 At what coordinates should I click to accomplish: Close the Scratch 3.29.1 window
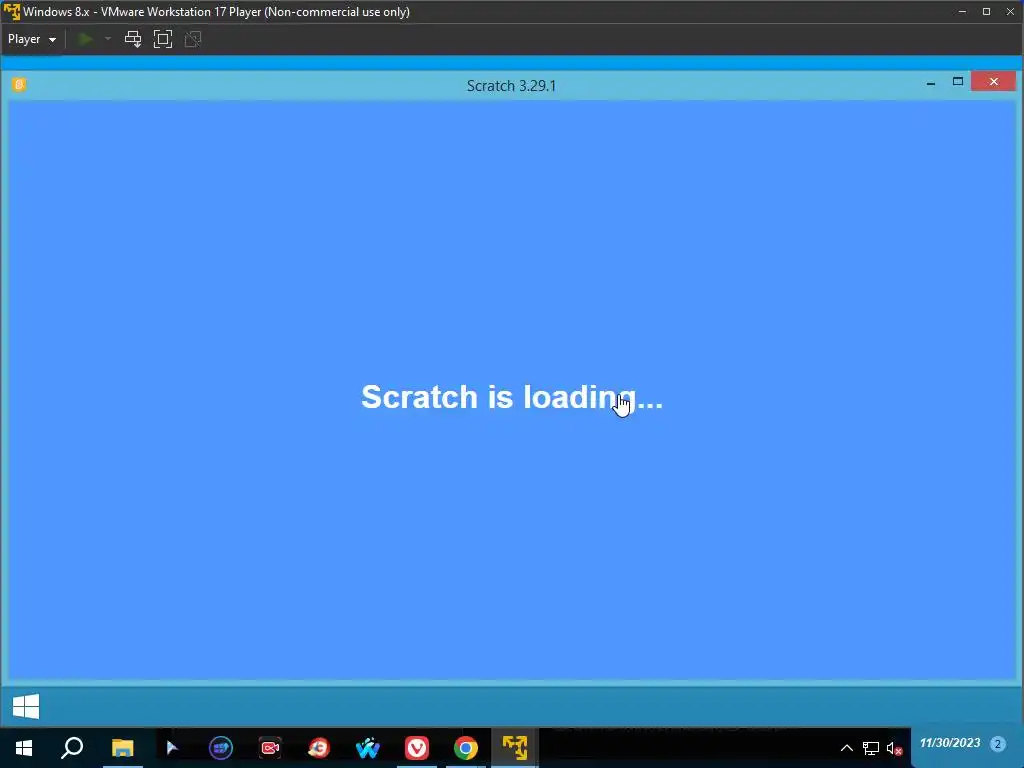pos(993,82)
